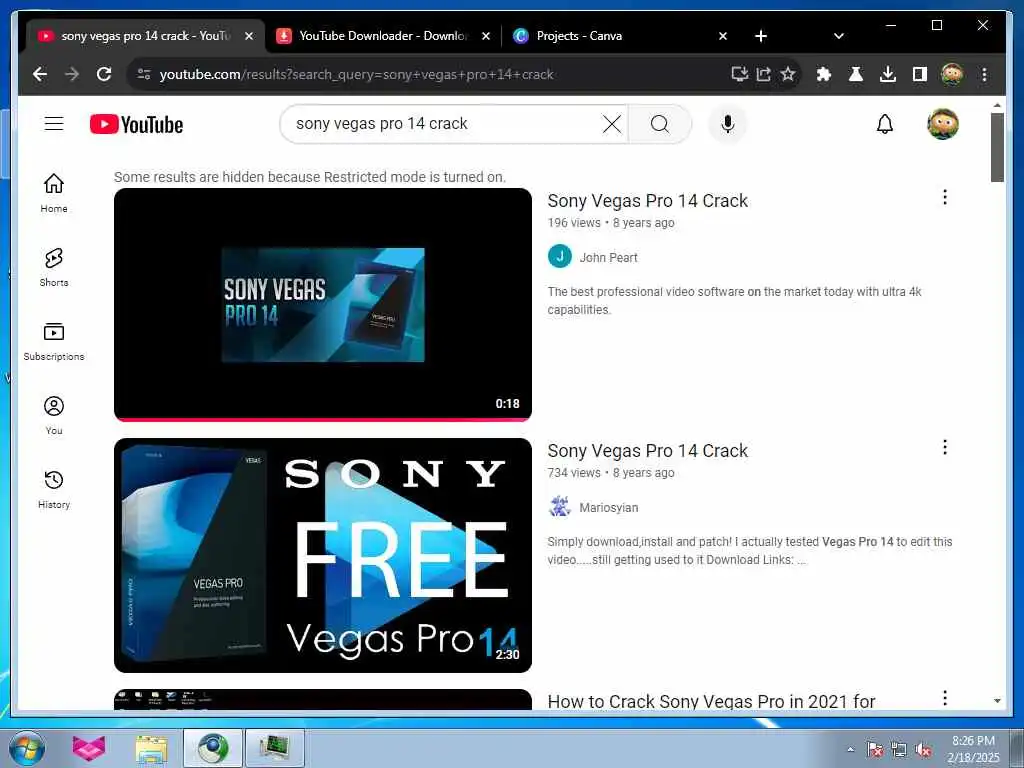
Task: Open network icon in system tray
Action: click(x=899, y=749)
